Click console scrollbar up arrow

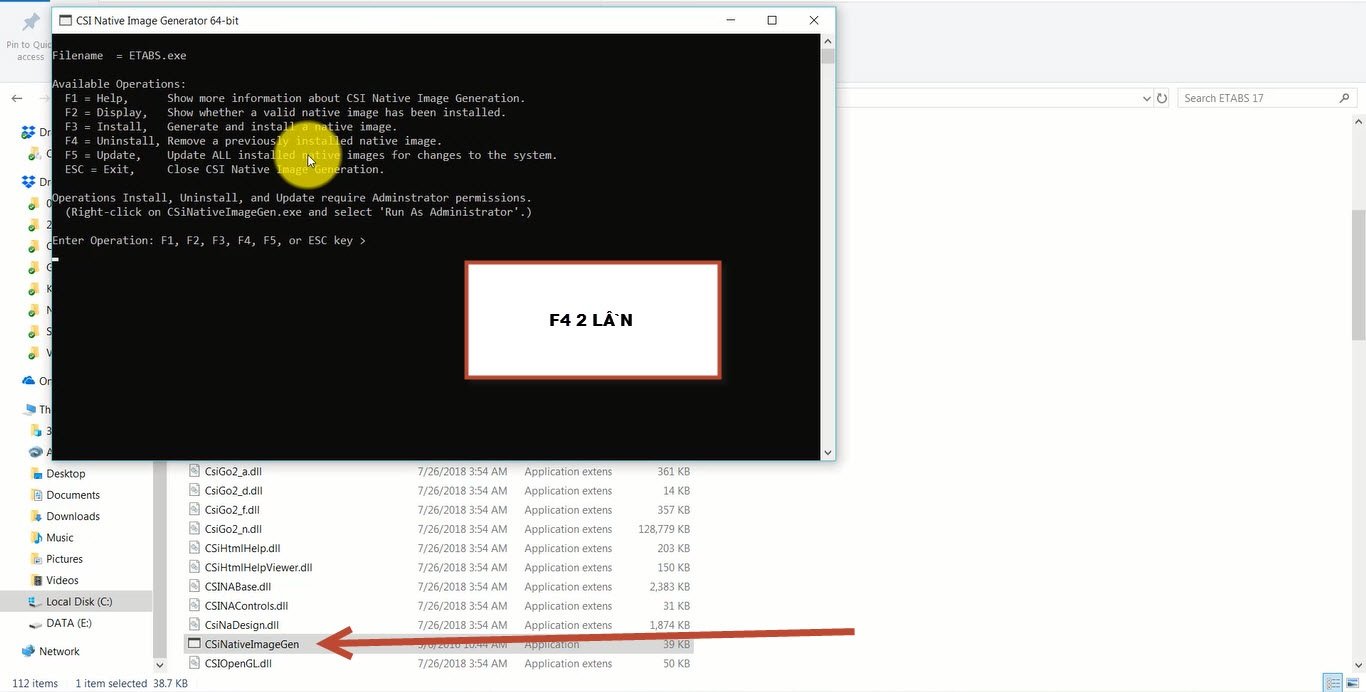[827, 42]
